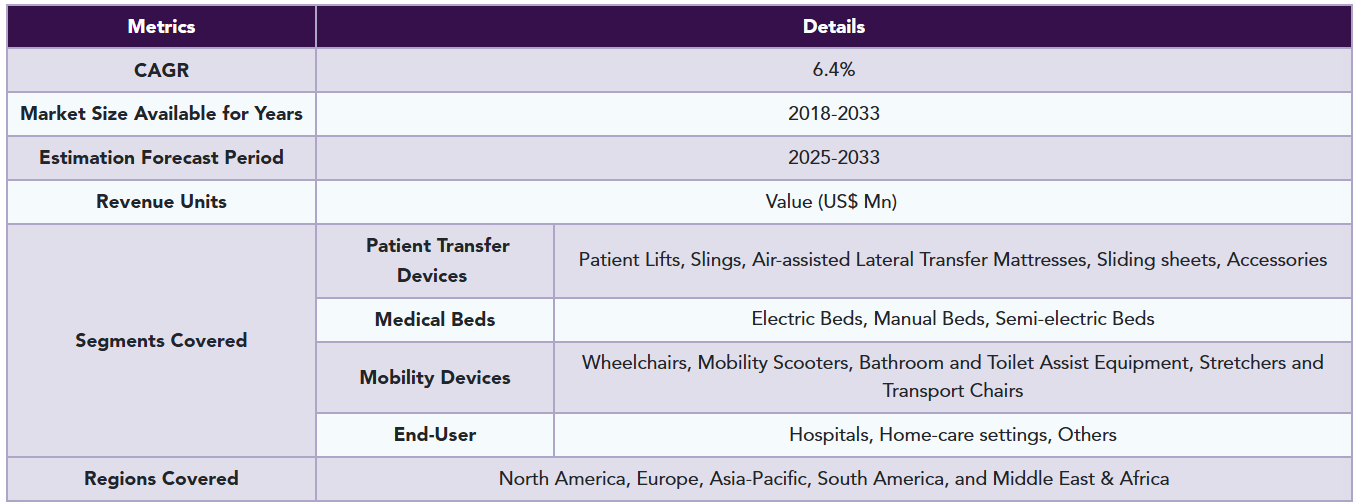
Task: Click the Metrics column header
Action: tap(161, 27)
